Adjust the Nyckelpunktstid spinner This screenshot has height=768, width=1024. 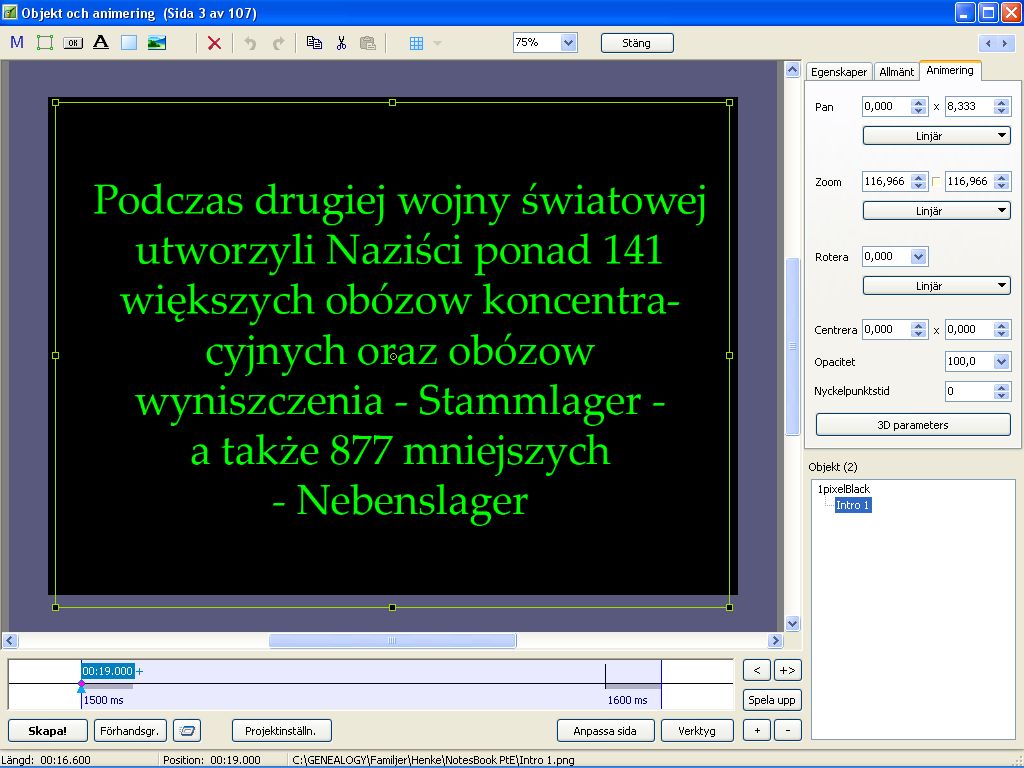[x=1002, y=392]
